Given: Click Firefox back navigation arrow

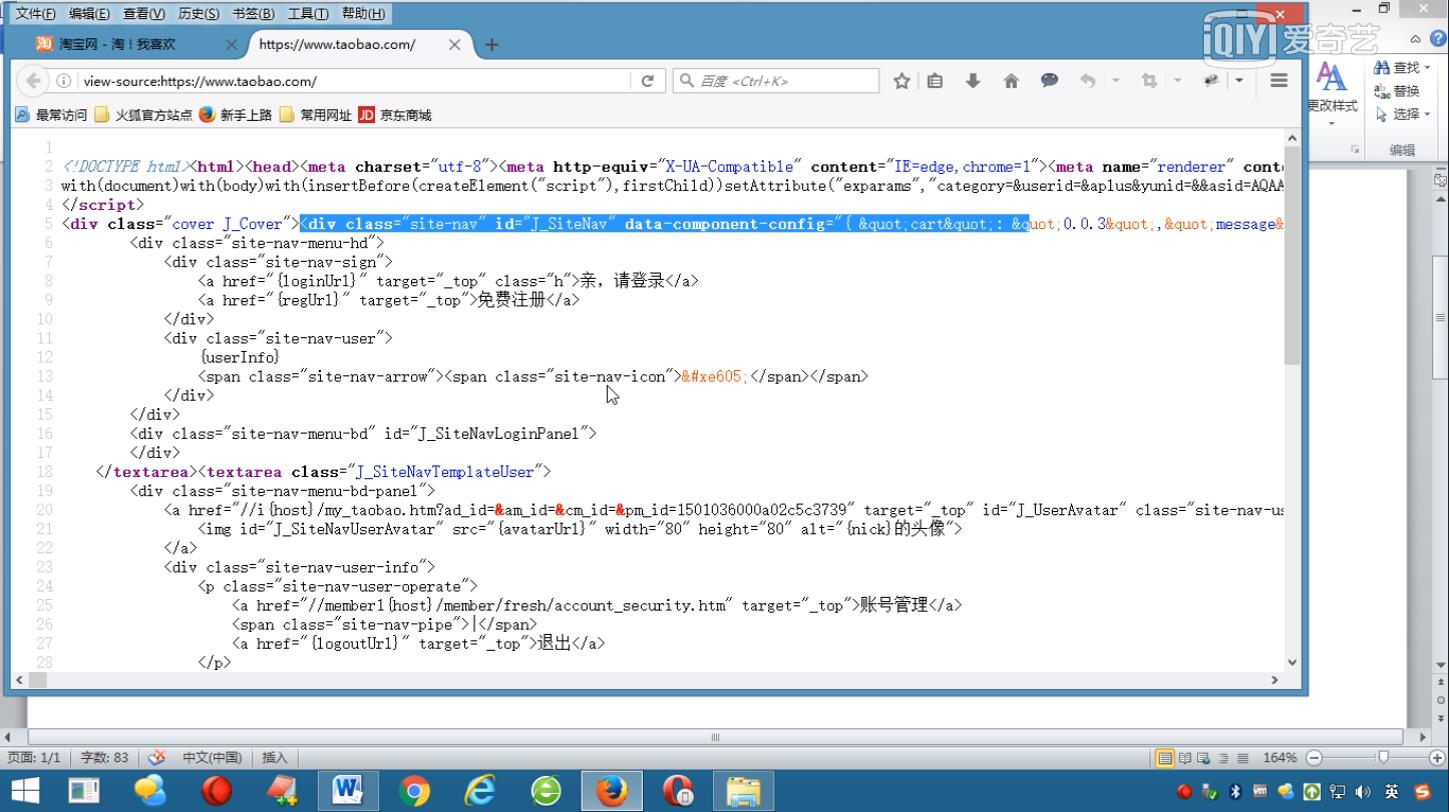Looking at the screenshot, I should (x=33, y=81).
